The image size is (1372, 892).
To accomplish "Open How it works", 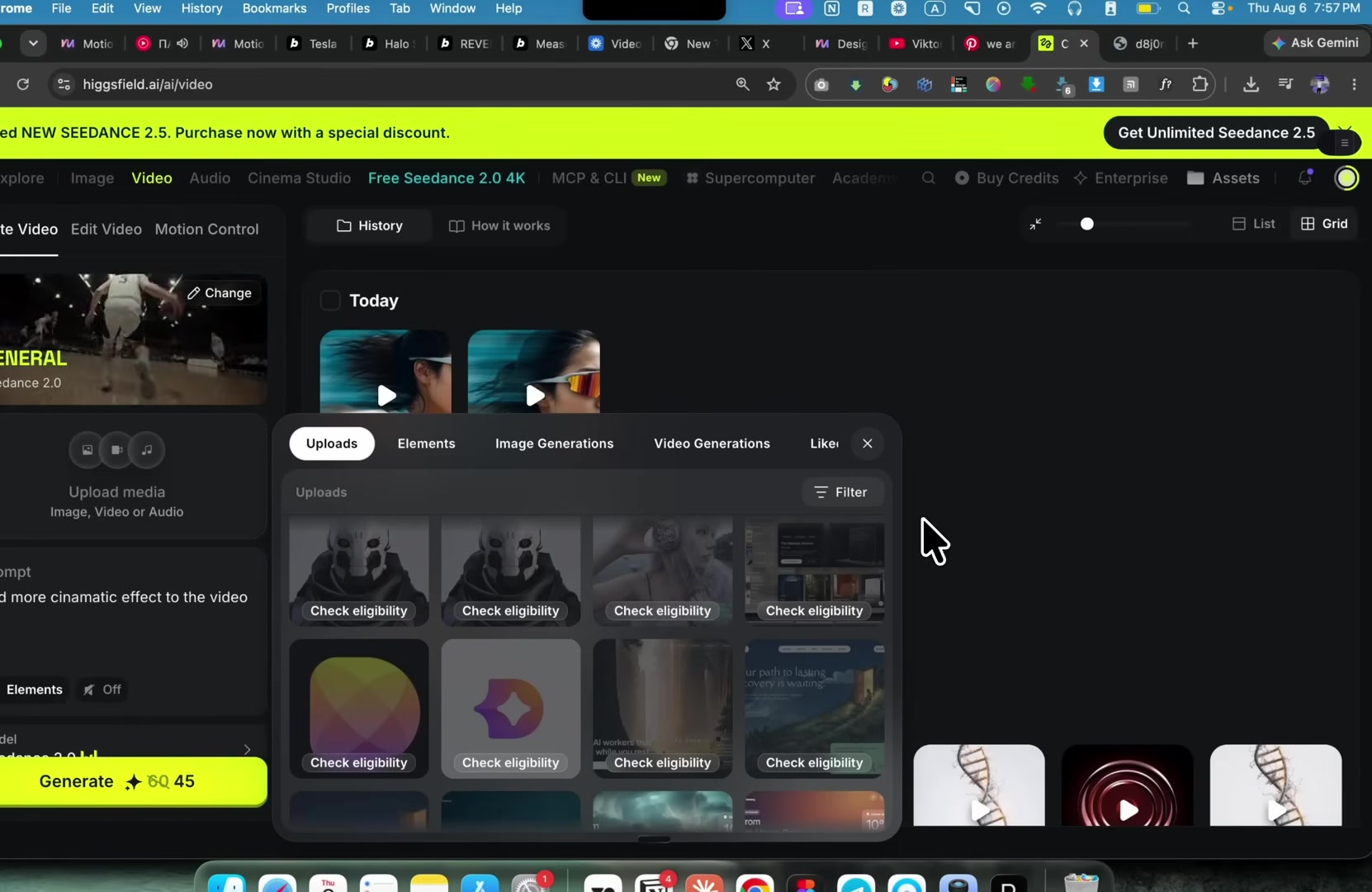I will coord(499,225).
